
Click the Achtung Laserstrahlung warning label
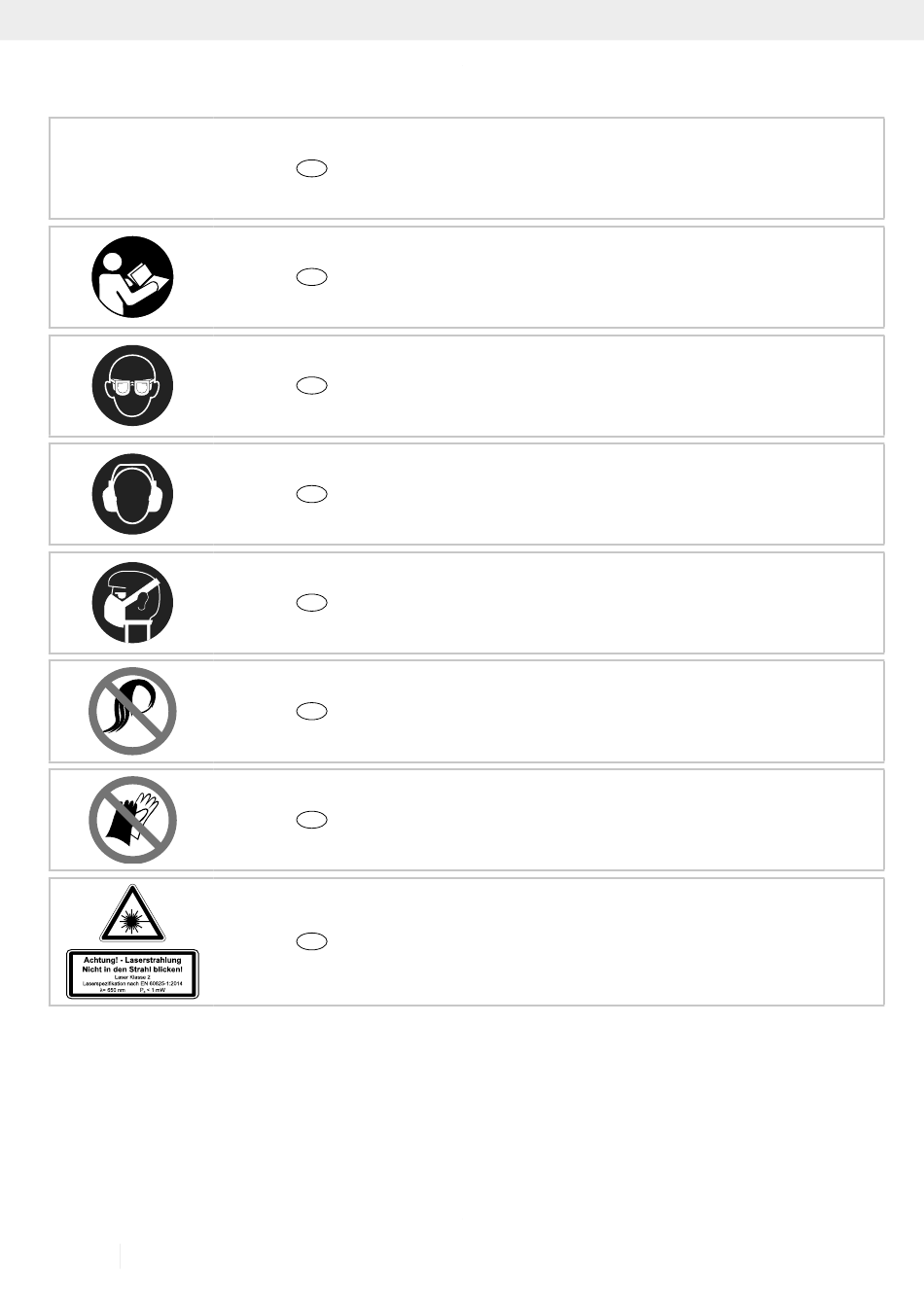click(x=132, y=974)
